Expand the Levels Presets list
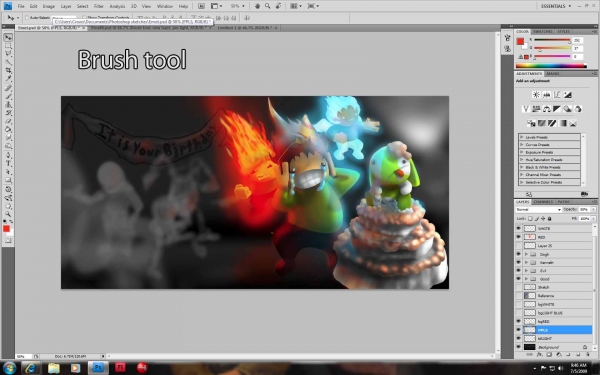Image resolution: width=600 pixels, height=375 pixels. [522, 137]
